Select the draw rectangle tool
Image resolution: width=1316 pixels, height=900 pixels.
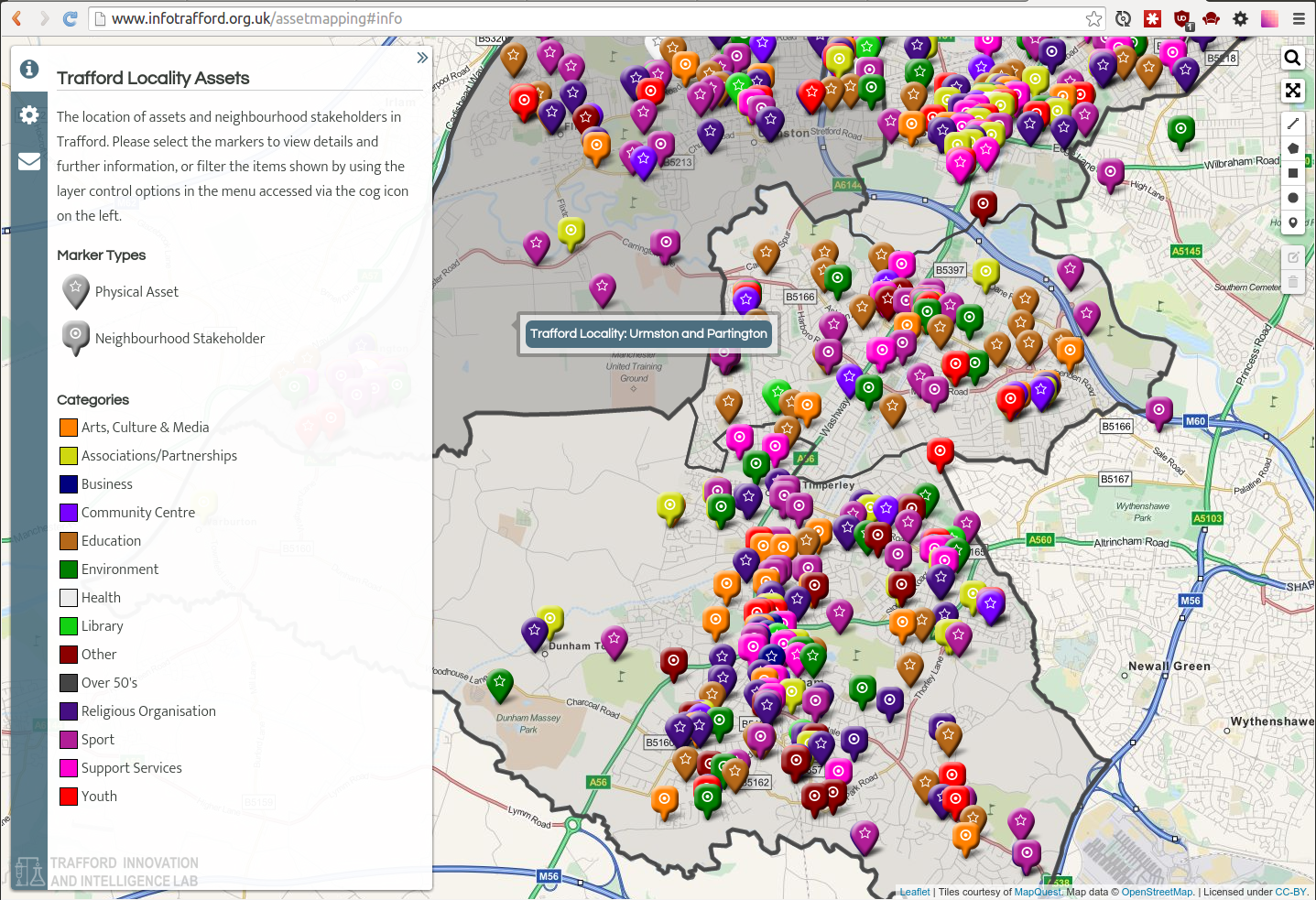point(1292,173)
